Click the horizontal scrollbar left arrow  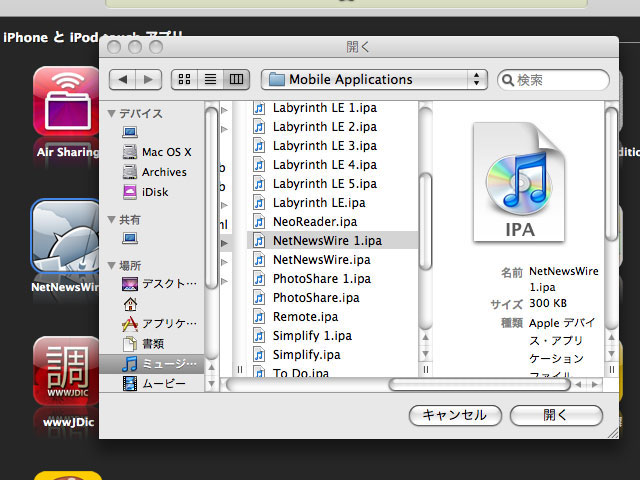578,384
